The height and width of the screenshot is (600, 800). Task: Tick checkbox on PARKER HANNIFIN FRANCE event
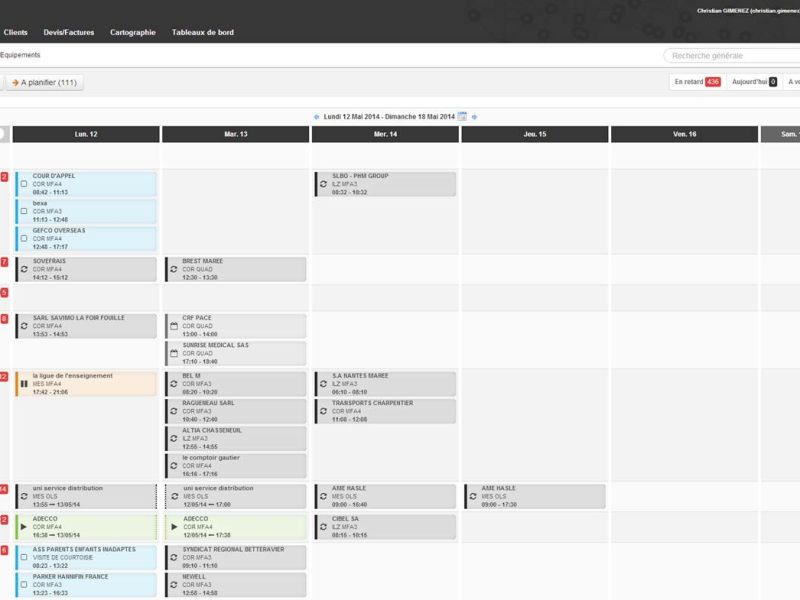(x=24, y=585)
